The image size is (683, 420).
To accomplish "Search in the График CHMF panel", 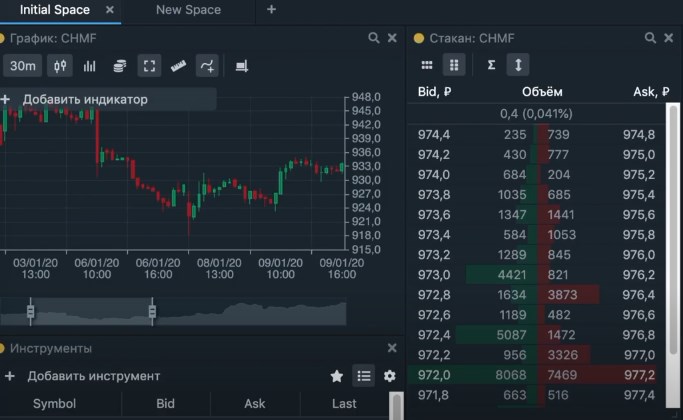I will coord(373,38).
